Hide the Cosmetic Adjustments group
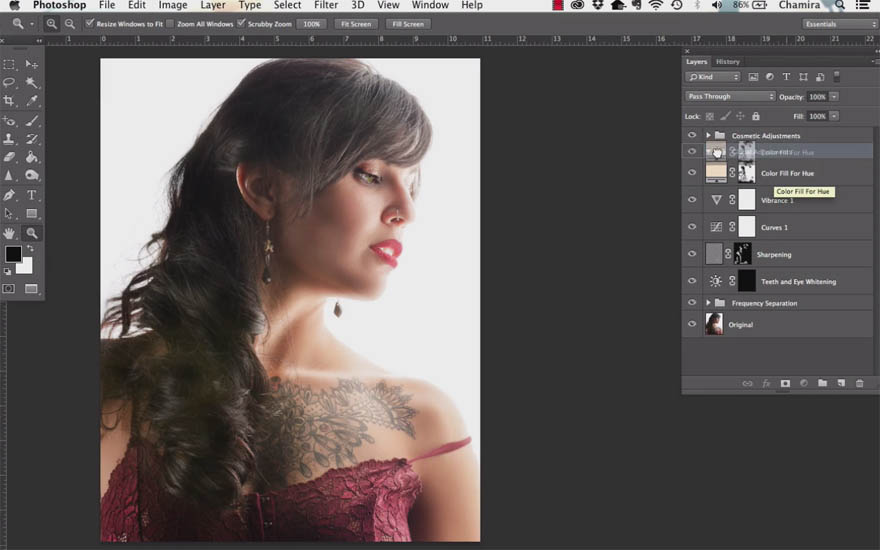 691,135
